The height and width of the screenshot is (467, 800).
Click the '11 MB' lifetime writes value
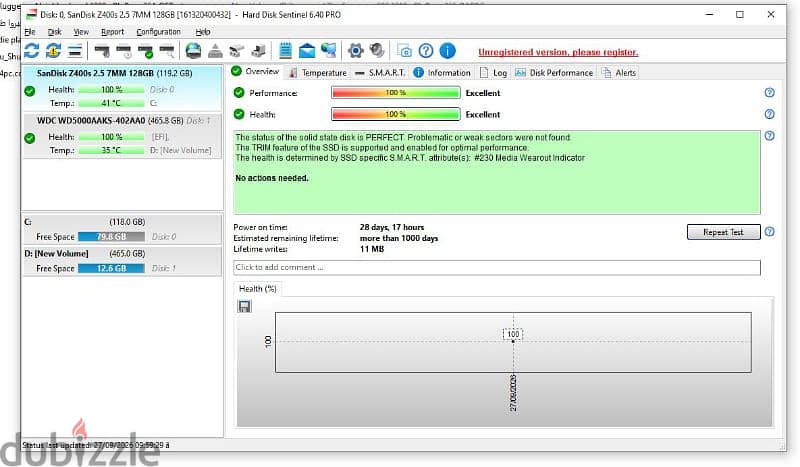[x=372, y=249]
